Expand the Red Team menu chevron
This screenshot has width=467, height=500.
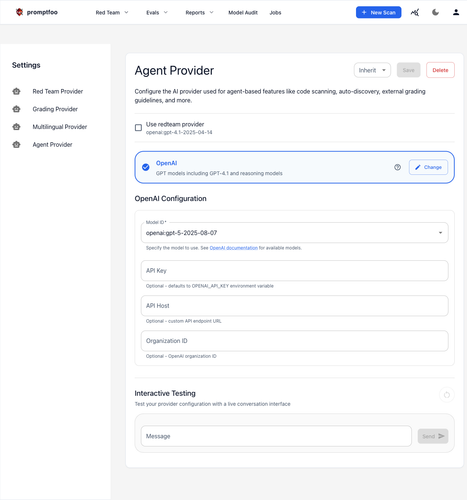tap(126, 12)
